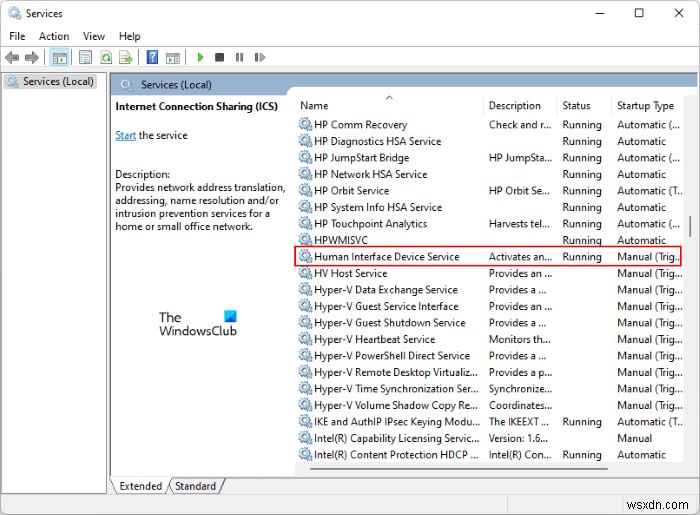The width and height of the screenshot is (700, 515).
Task: Switch to the Standard tab
Action: [x=196, y=486]
